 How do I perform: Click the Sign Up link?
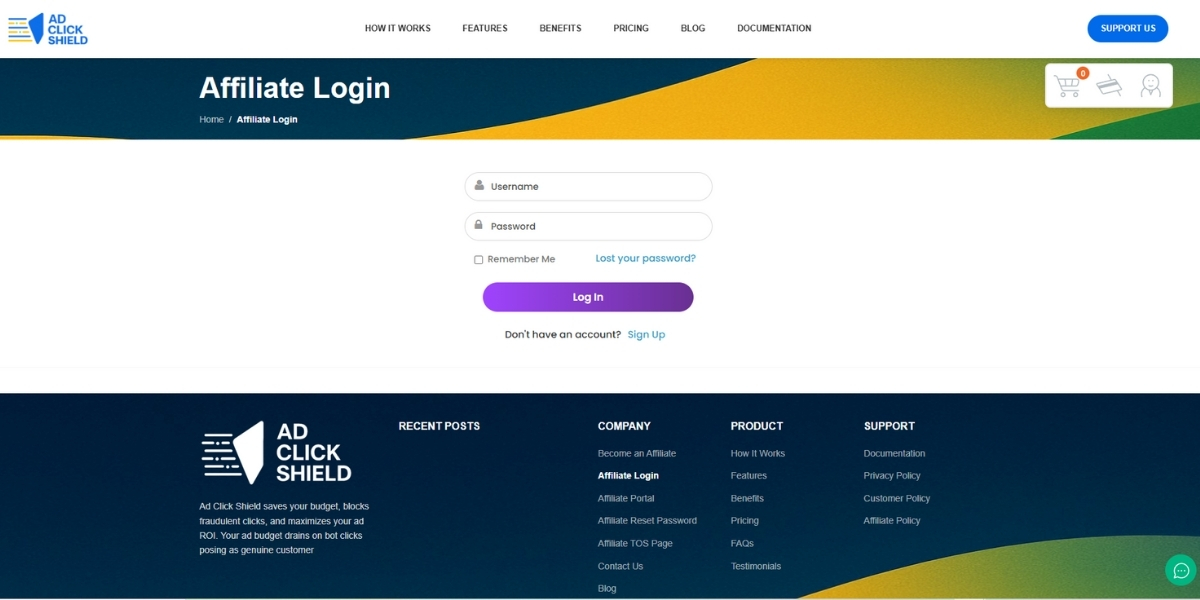646,335
